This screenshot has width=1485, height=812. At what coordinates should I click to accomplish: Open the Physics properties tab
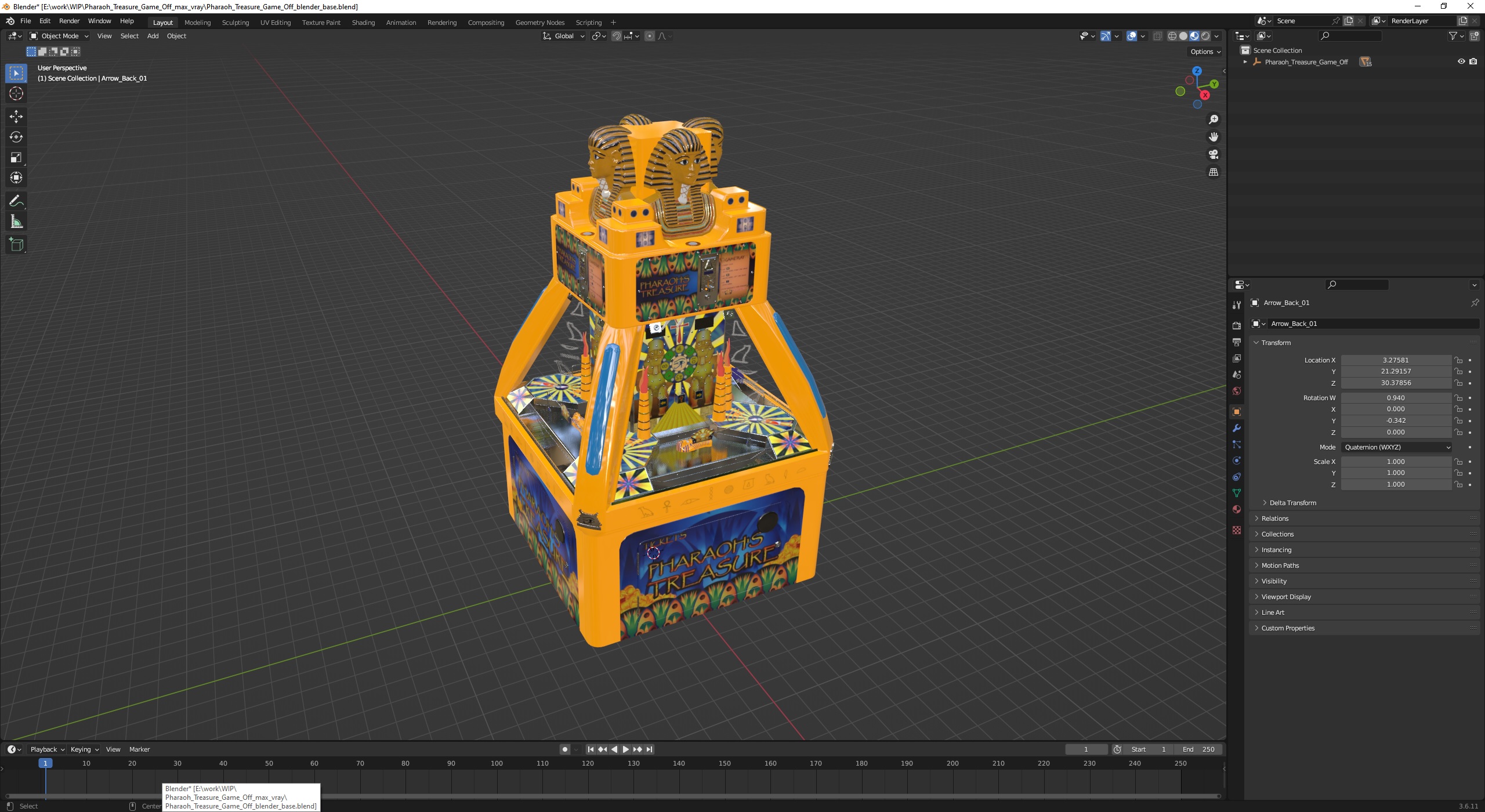pos(1236,461)
